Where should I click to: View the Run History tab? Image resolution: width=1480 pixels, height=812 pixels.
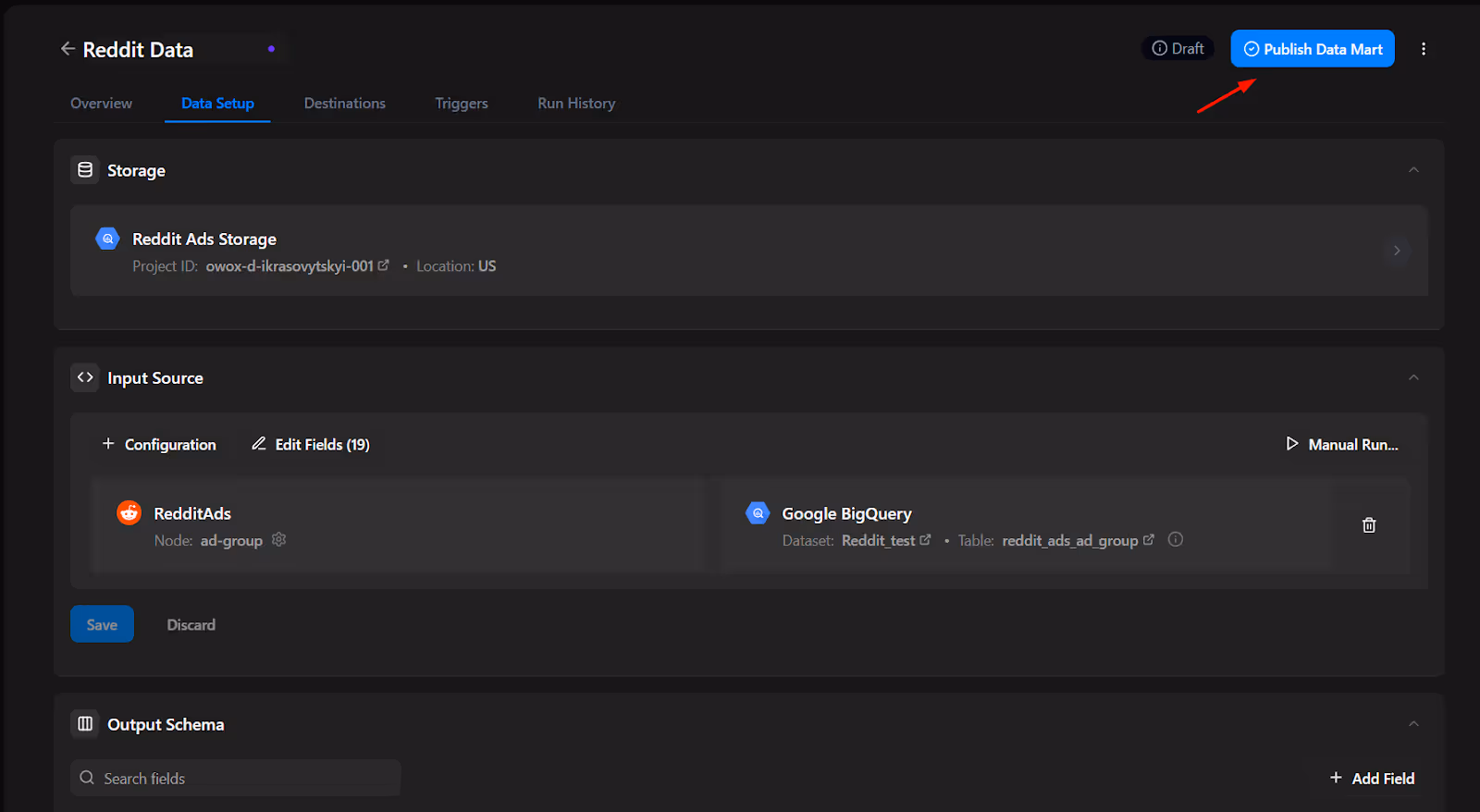click(x=576, y=104)
